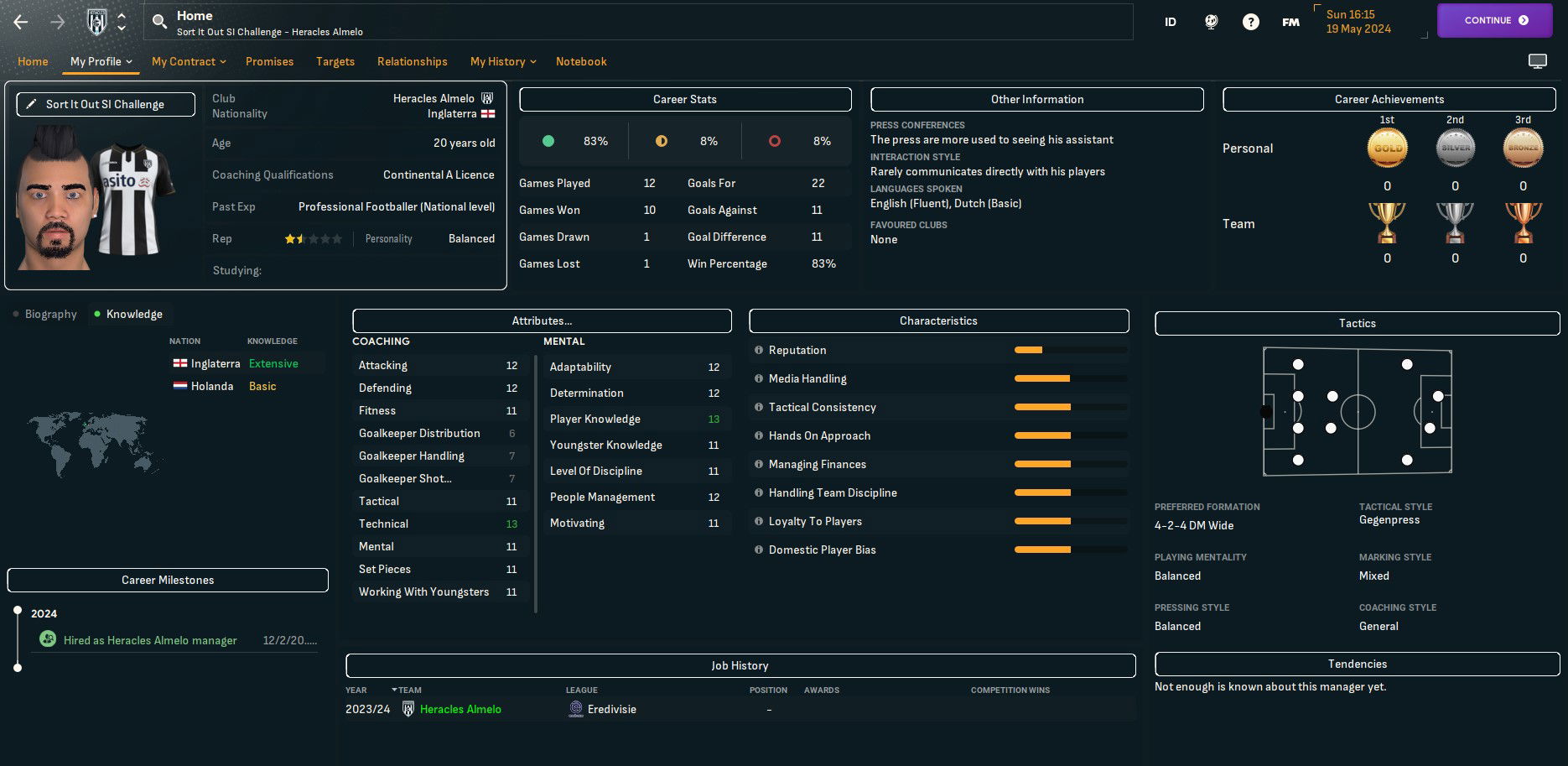Viewport: 1568px width, 766px height.
Task: Click the search bar showing Home
Action: pos(639,22)
